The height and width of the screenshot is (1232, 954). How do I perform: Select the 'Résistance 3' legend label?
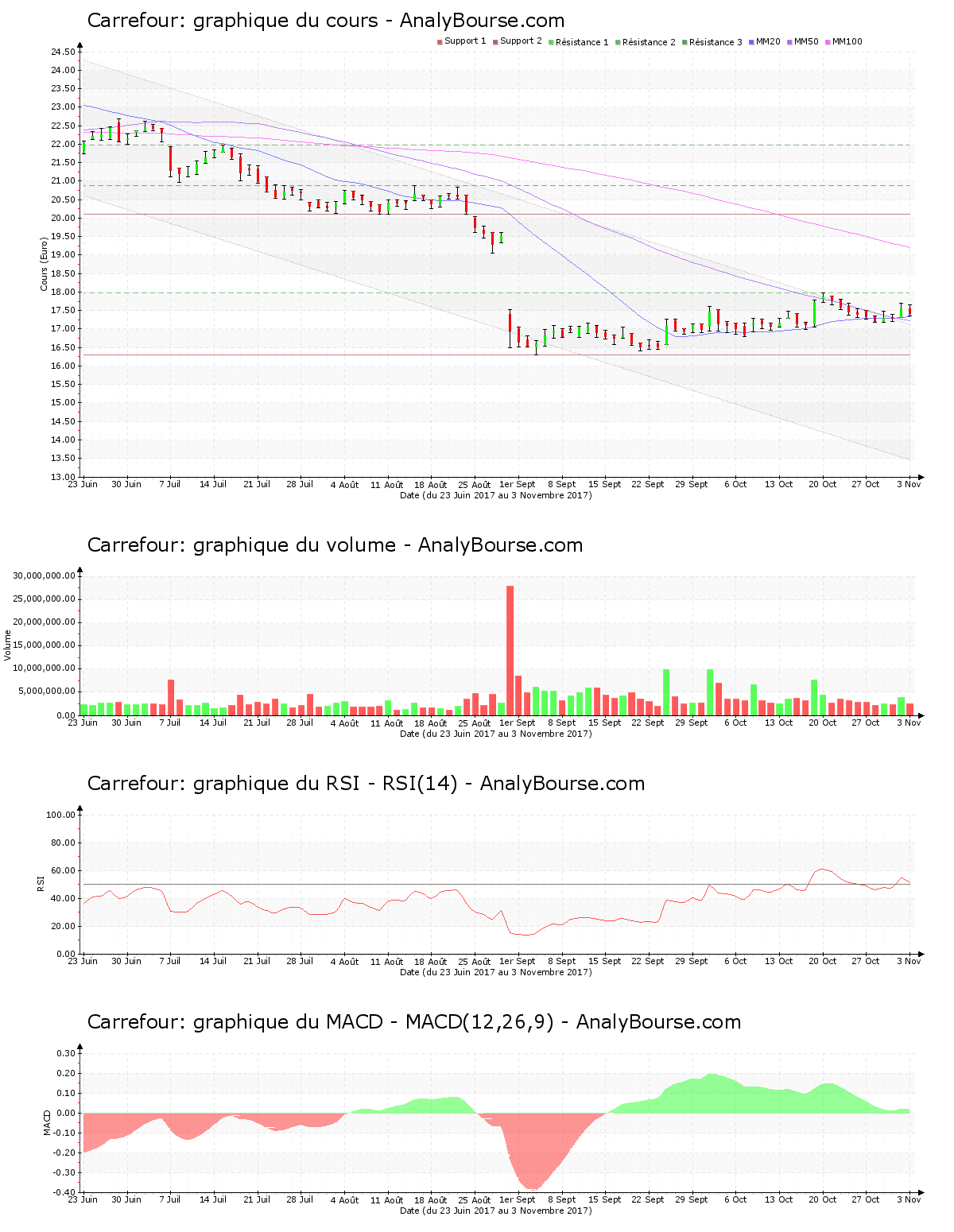(x=715, y=42)
